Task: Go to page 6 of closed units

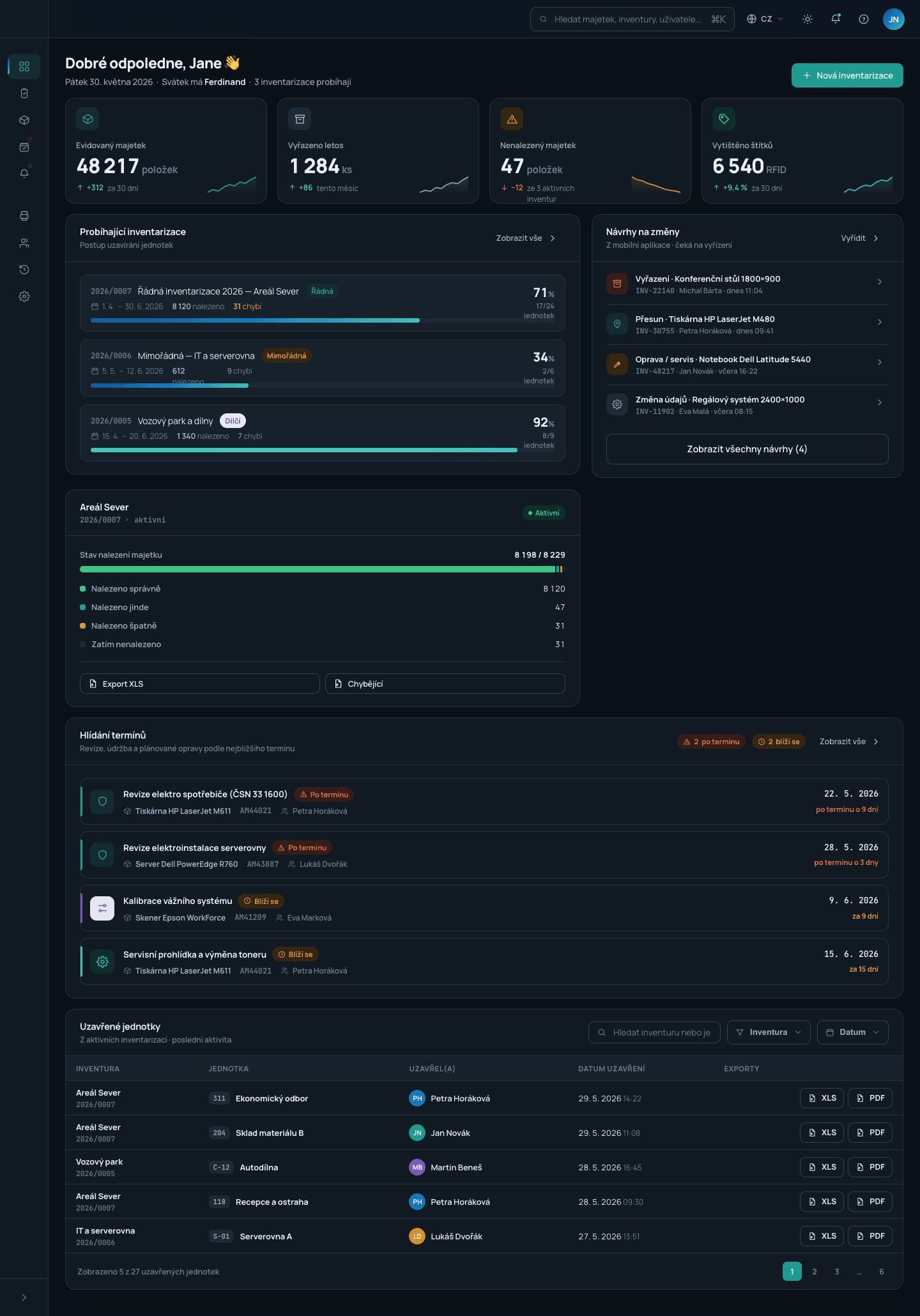Action: point(882,1271)
